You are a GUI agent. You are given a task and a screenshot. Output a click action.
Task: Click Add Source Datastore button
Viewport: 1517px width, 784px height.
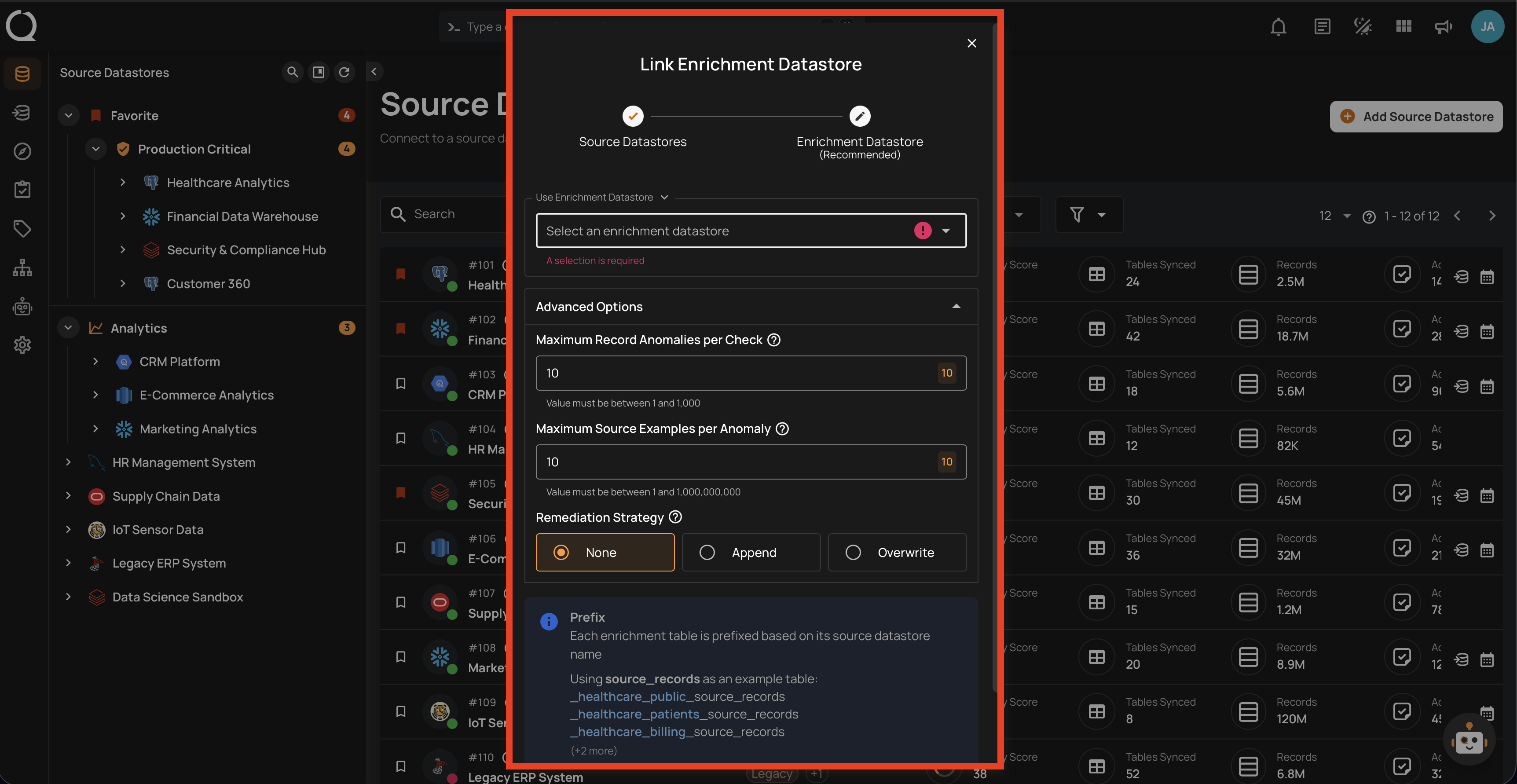point(1416,117)
